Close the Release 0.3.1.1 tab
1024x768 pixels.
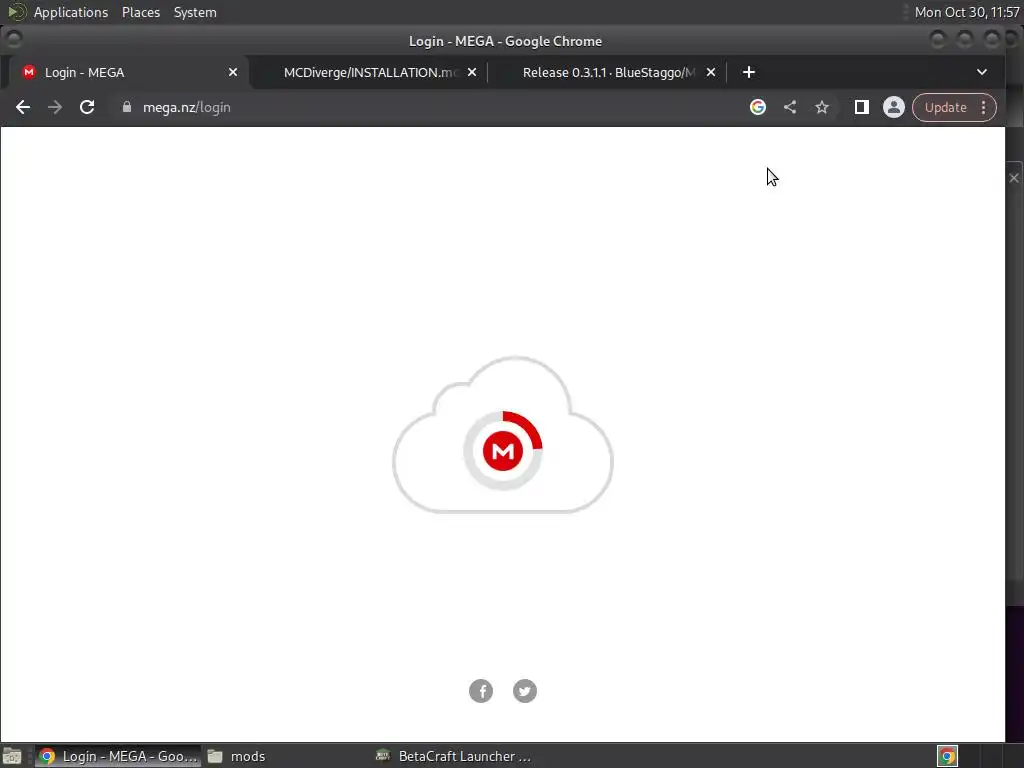711,72
